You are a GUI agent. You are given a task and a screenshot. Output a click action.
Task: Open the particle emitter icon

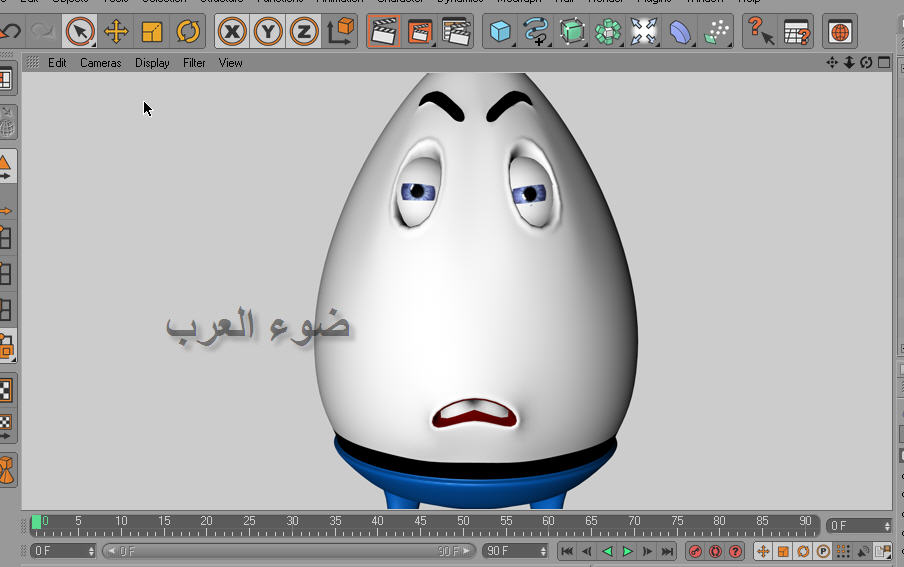717,31
